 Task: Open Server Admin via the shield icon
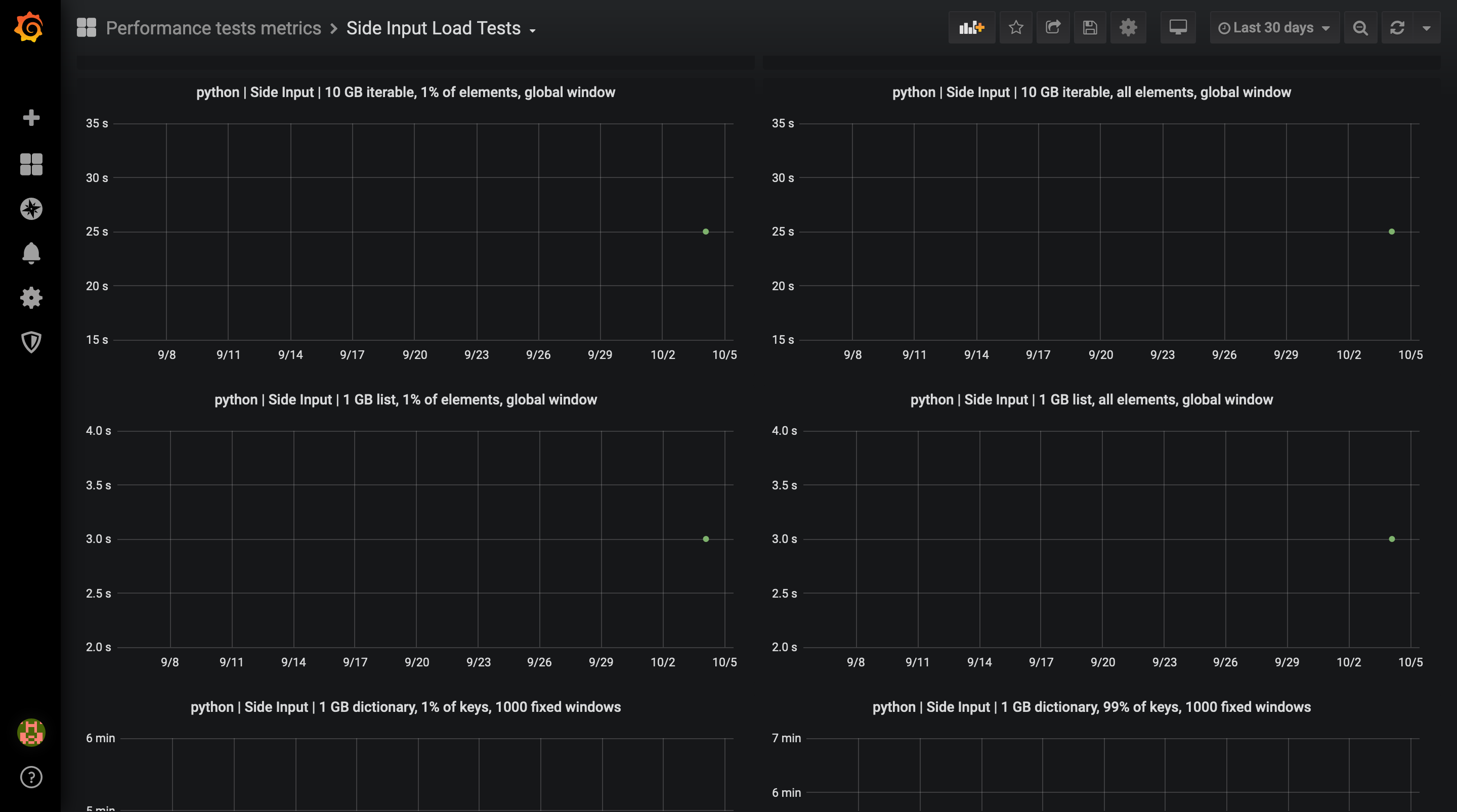(31, 342)
